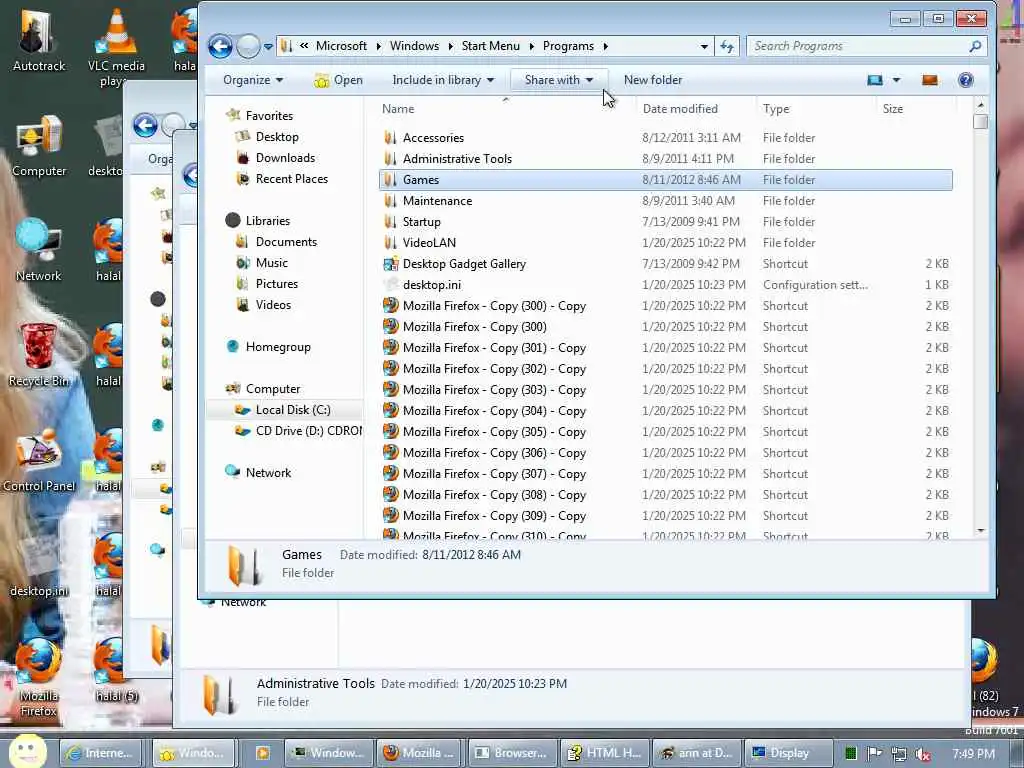Open the address bar history dropdown
The height and width of the screenshot is (768, 1024).
(704, 46)
